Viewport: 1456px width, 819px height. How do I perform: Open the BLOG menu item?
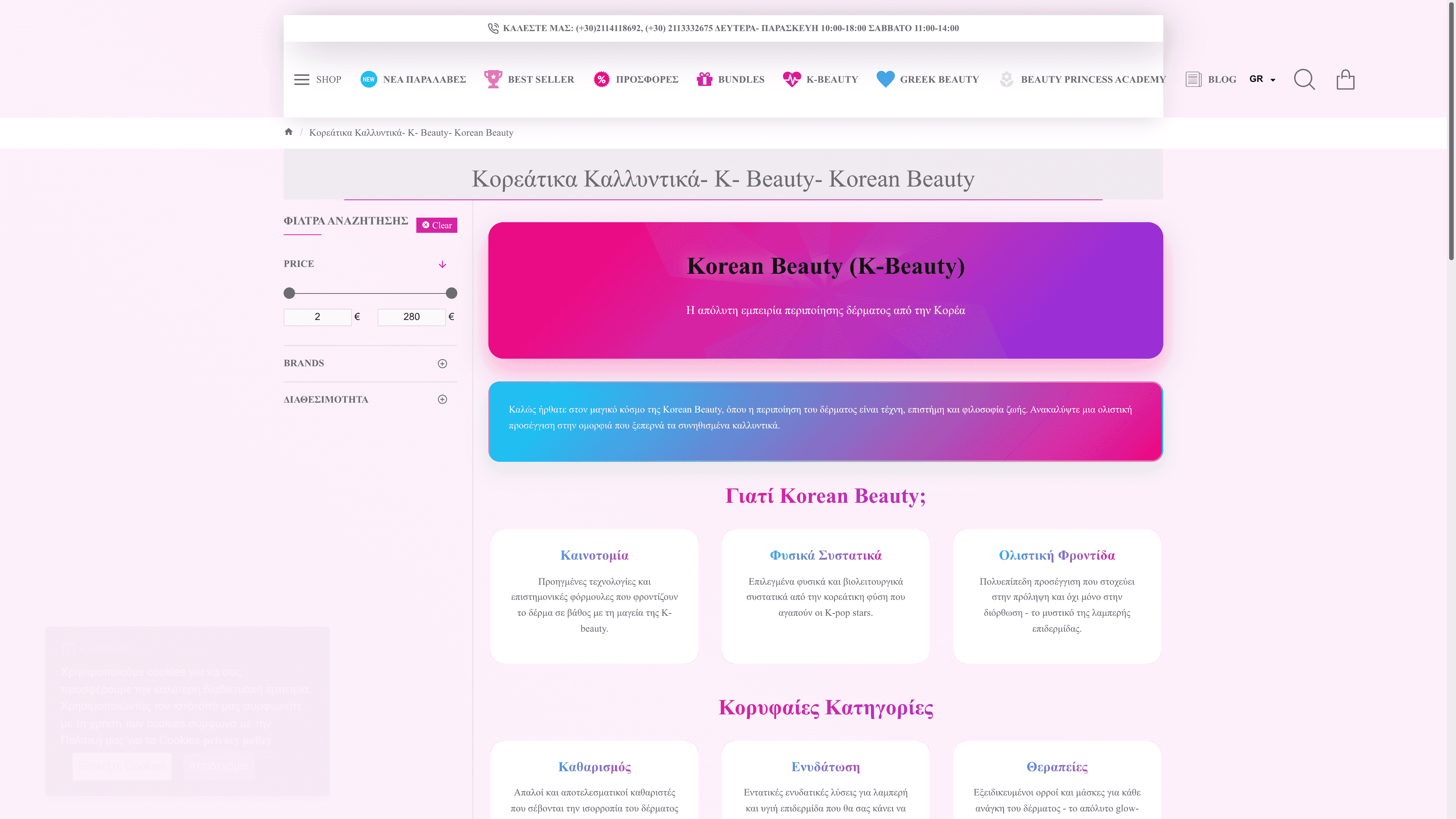click(1222, 80)
